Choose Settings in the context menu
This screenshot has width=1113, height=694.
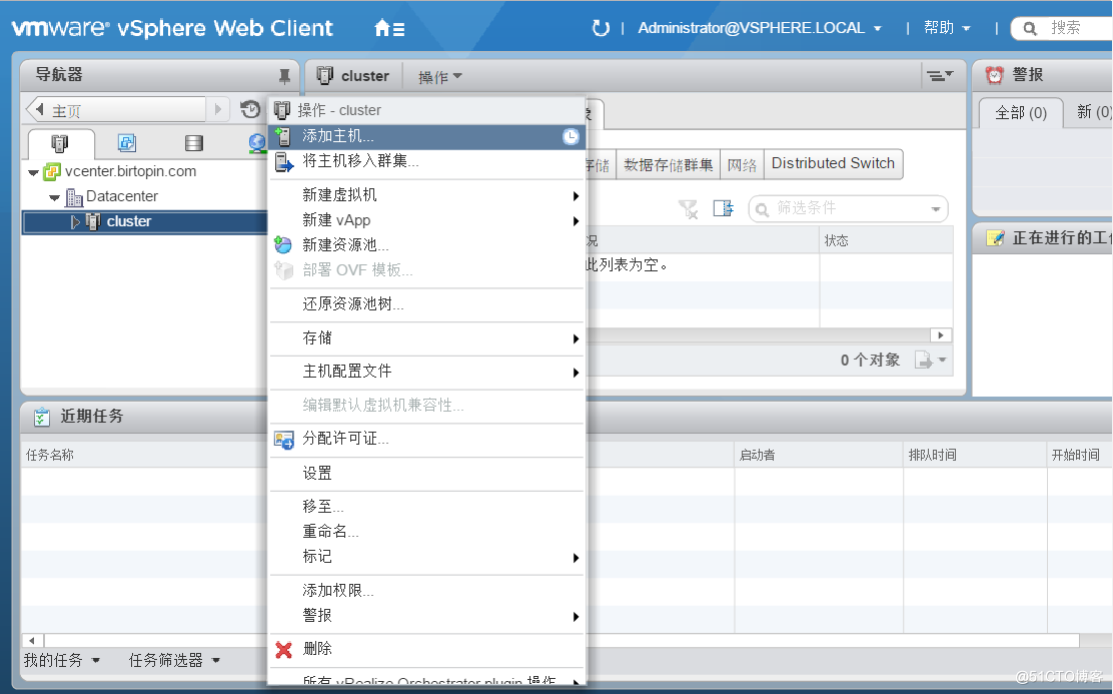click(427, 473)
